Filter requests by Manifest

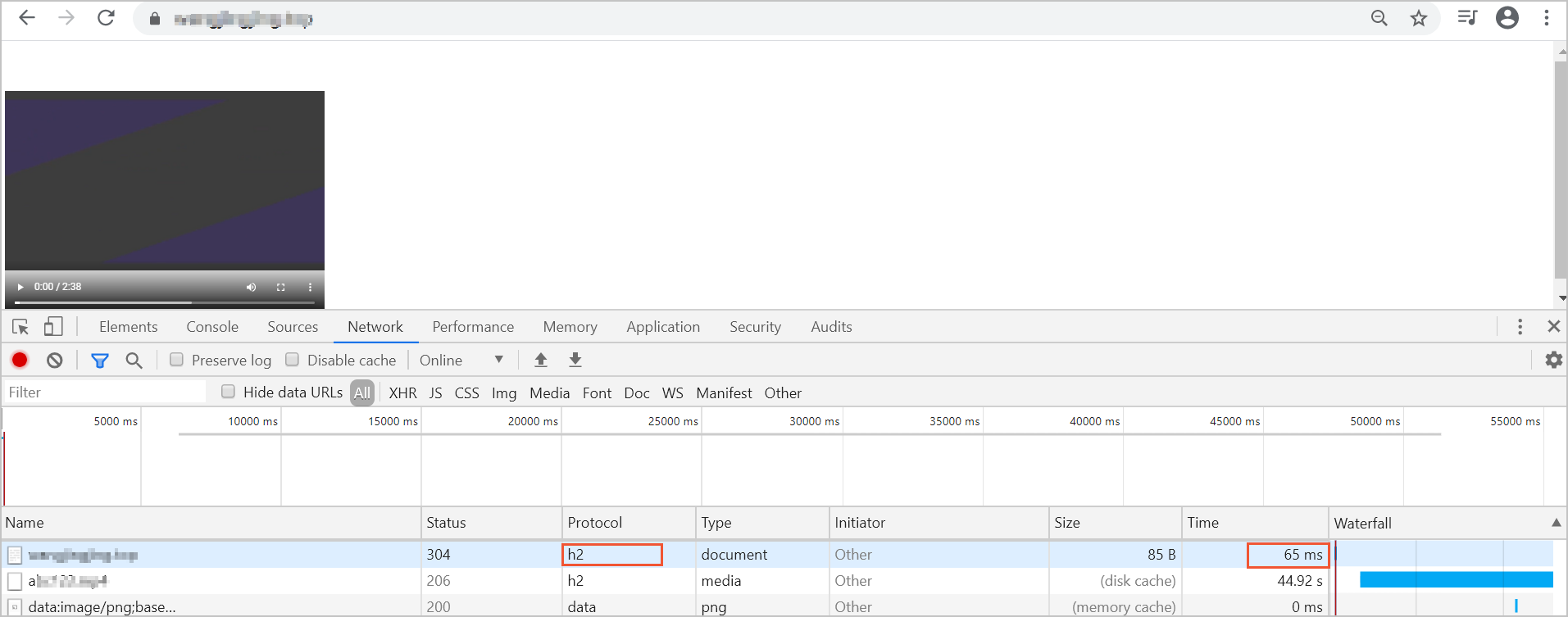click(724, 392)
